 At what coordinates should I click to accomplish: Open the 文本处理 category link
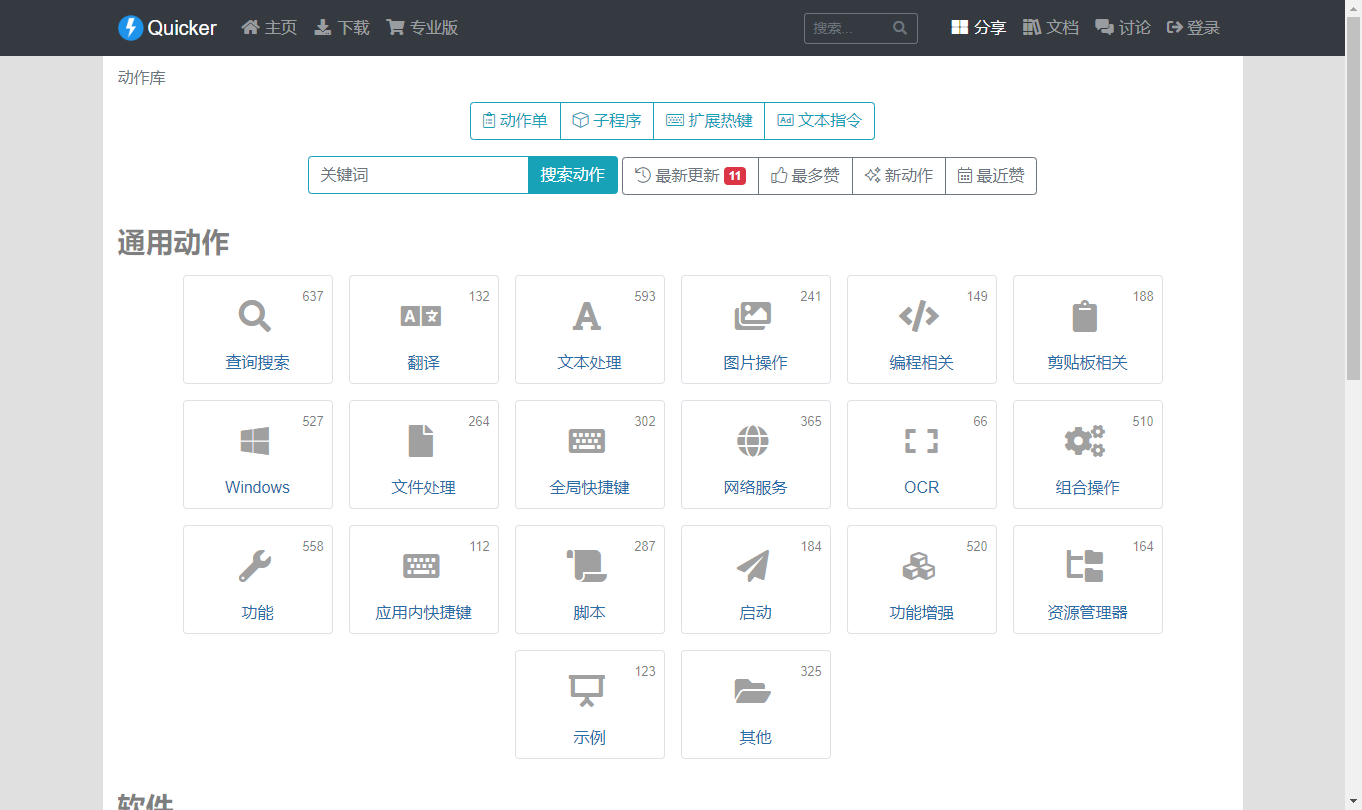point(590,362)
